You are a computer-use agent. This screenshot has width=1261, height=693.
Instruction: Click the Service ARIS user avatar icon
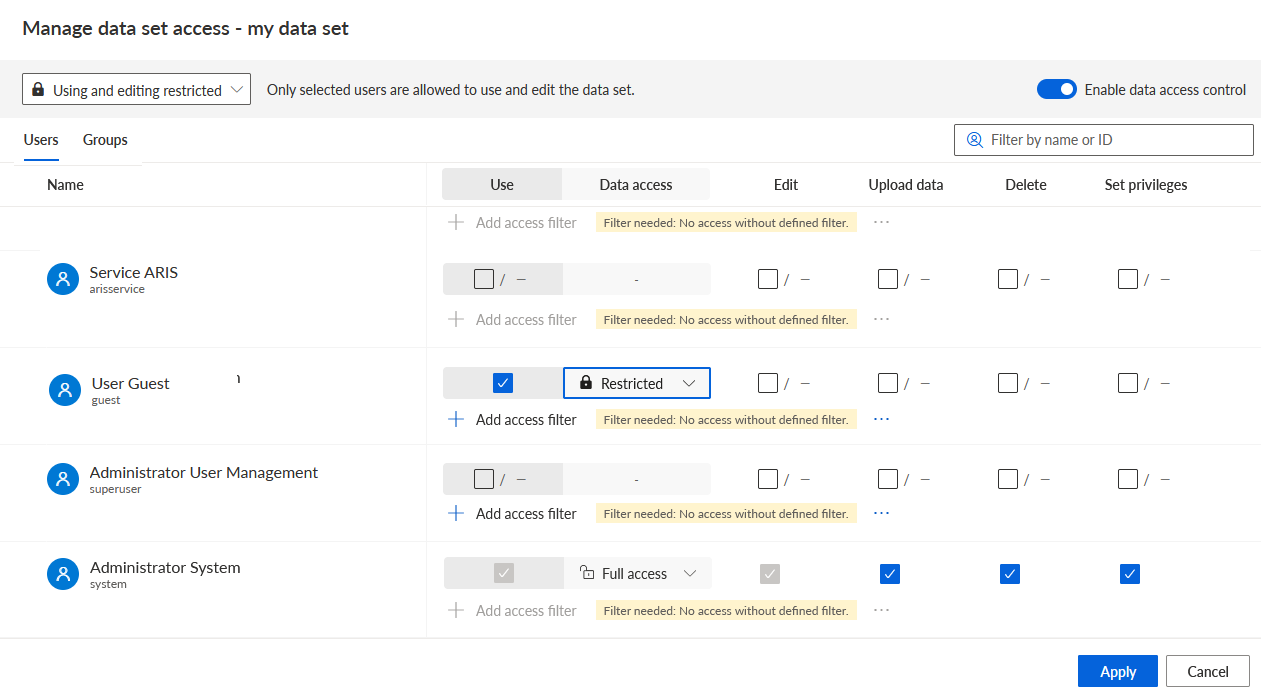pos(63,279)
